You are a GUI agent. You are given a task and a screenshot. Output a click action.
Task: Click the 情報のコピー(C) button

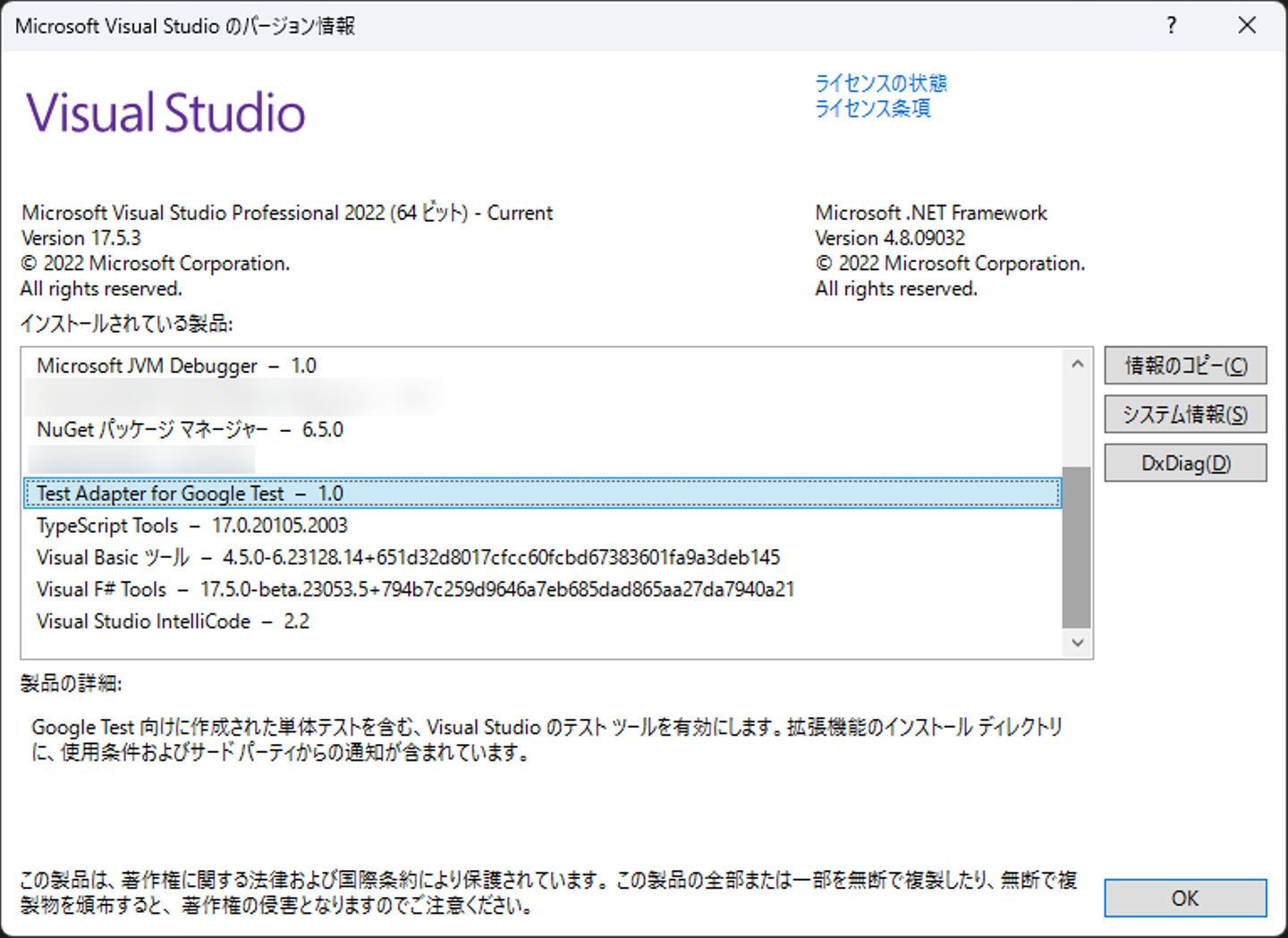pos(1185,365)
